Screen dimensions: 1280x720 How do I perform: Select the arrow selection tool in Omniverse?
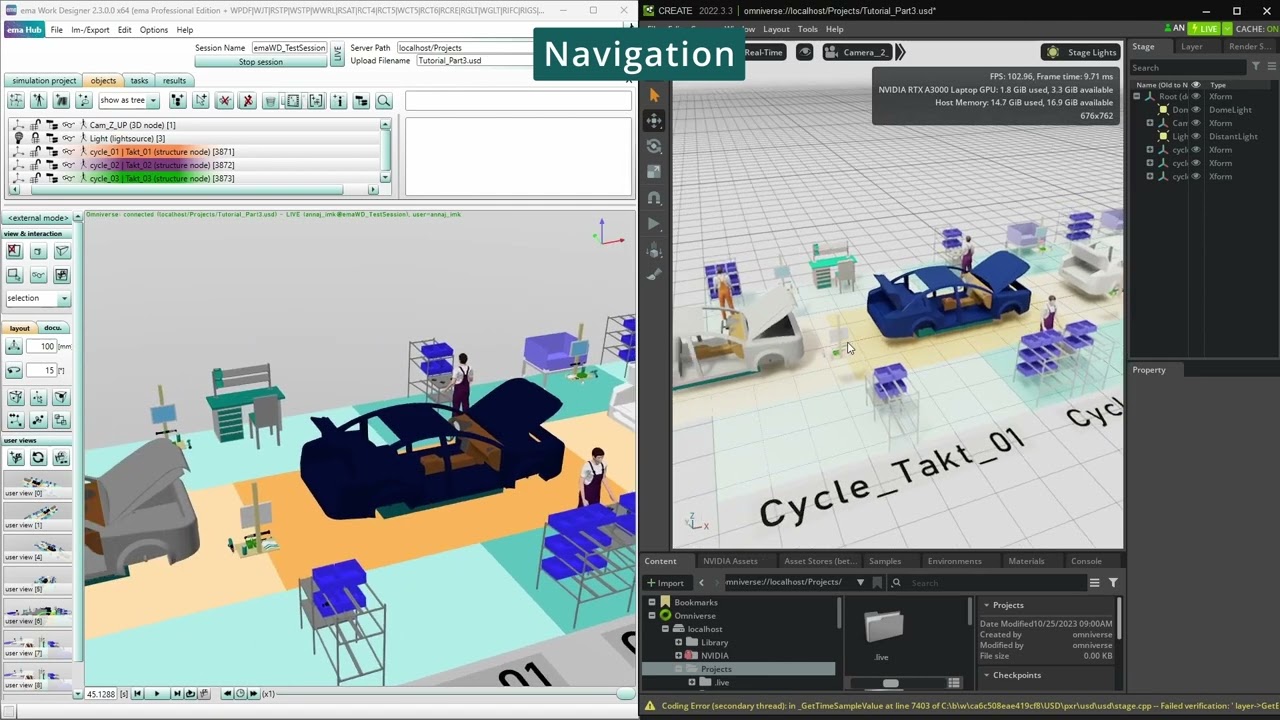pyautogui.click(x=655, y=95)
